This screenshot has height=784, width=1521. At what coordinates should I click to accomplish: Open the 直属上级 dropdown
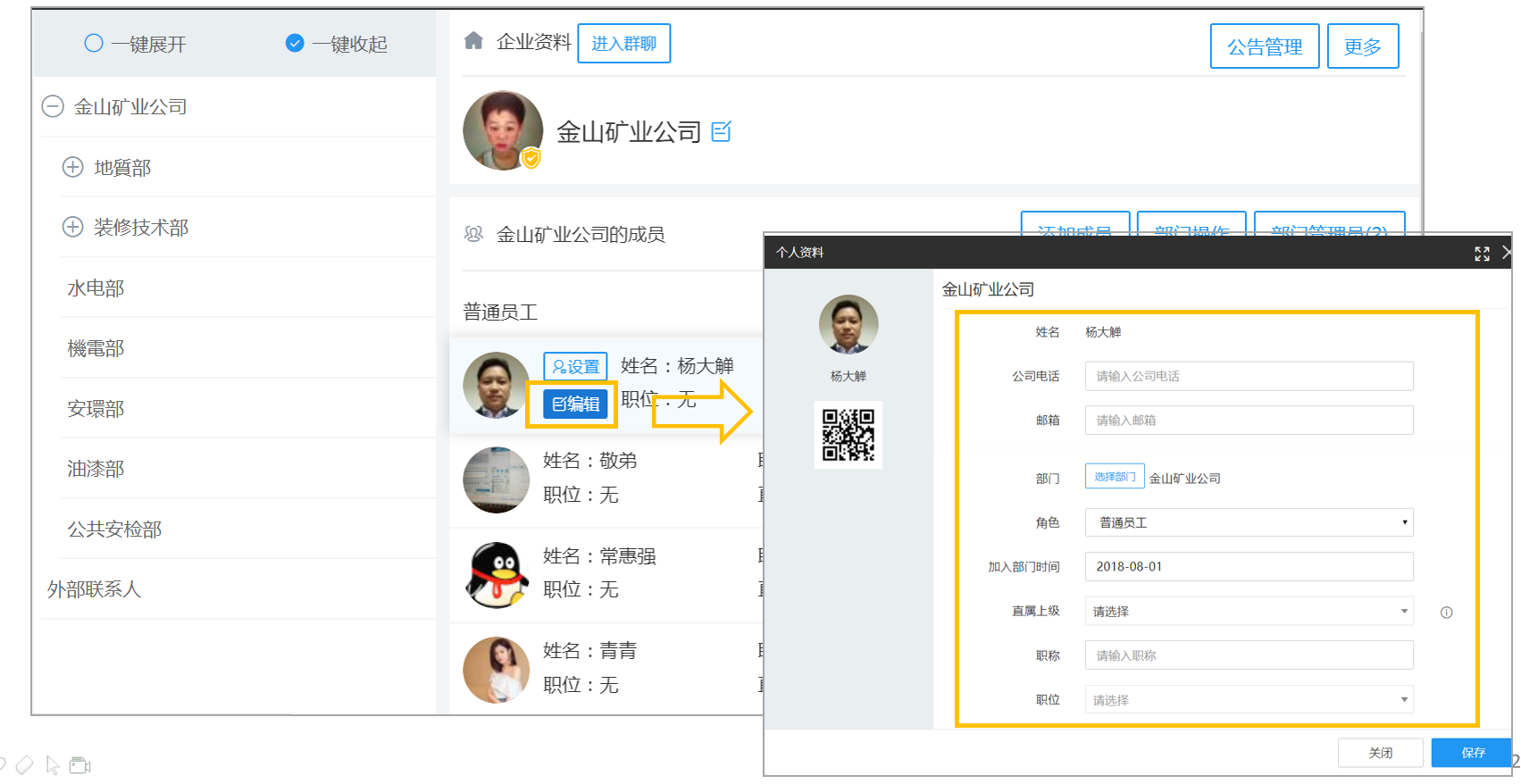point(1249,612)
